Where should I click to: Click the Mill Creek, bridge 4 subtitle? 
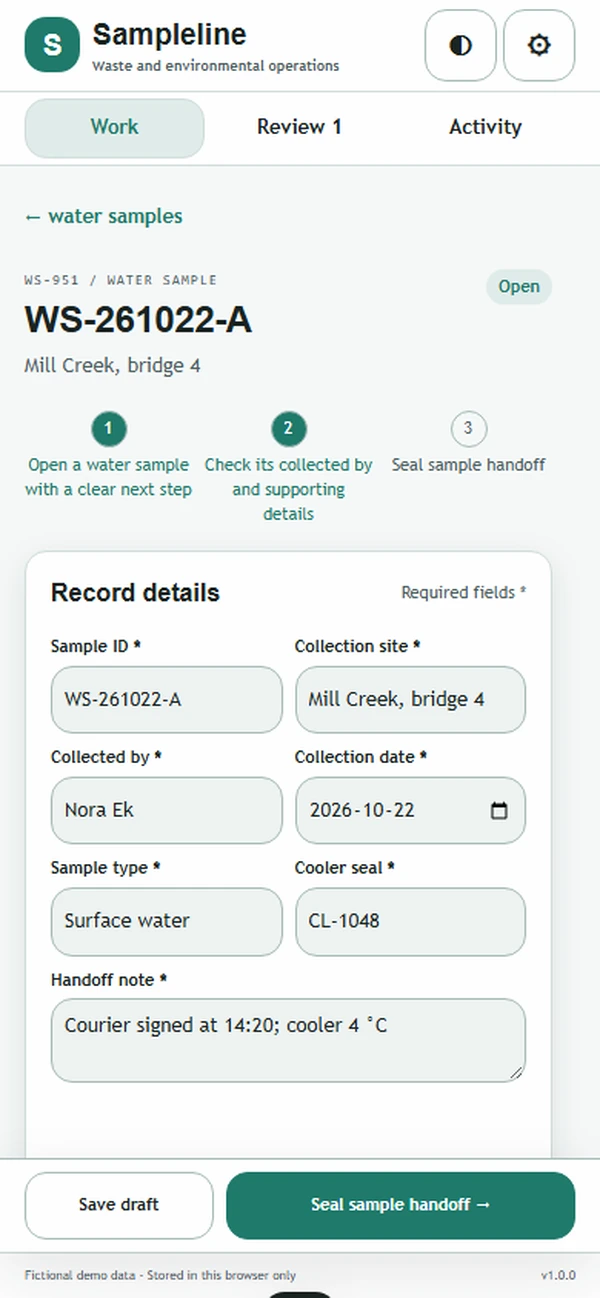coord(112,366)
